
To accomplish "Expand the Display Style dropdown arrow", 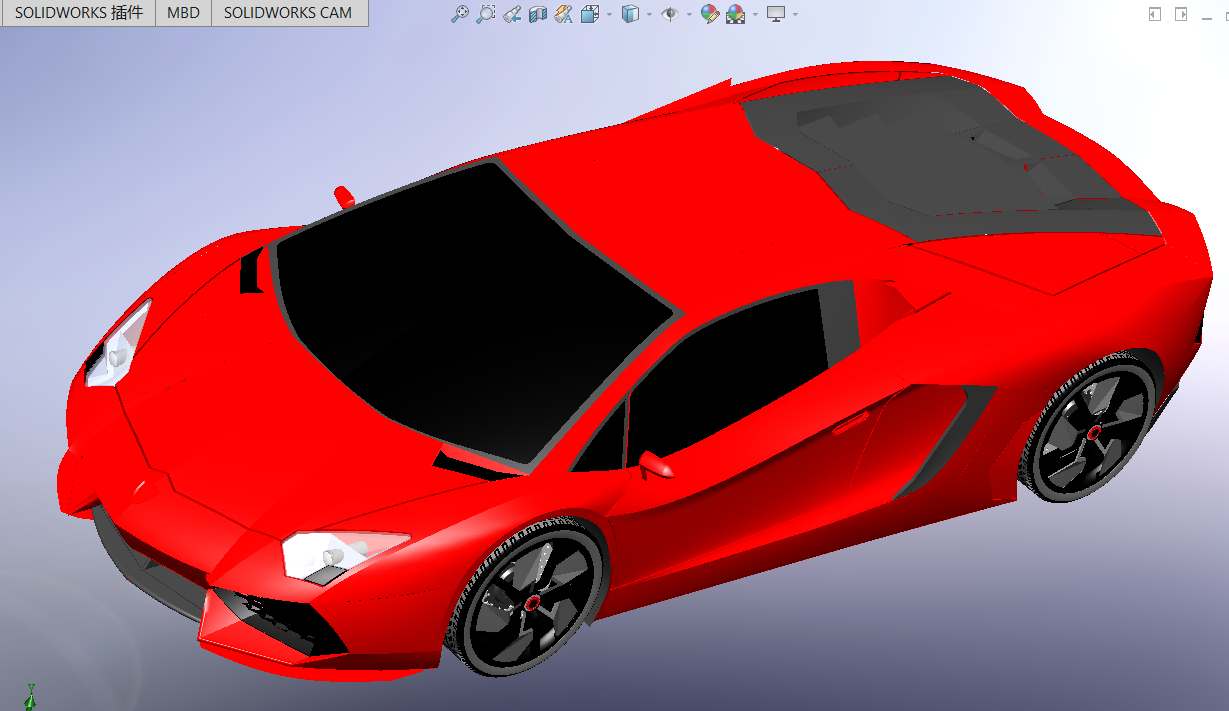I will click(649, 14).
